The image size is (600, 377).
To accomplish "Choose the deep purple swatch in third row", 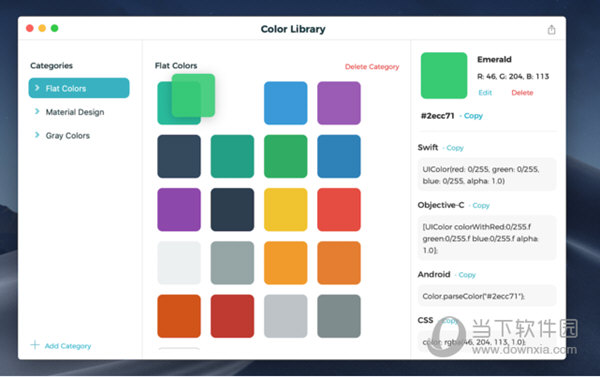I will tap(179, 209).
